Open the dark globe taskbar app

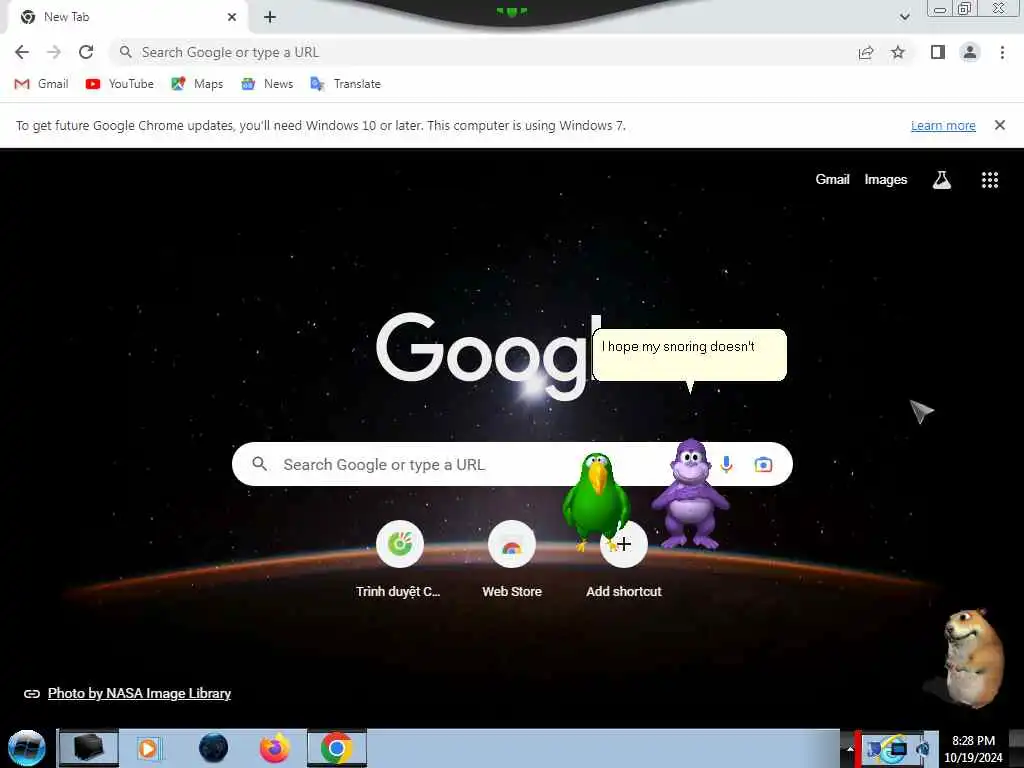pyautogui.click(x=213, y=748)
